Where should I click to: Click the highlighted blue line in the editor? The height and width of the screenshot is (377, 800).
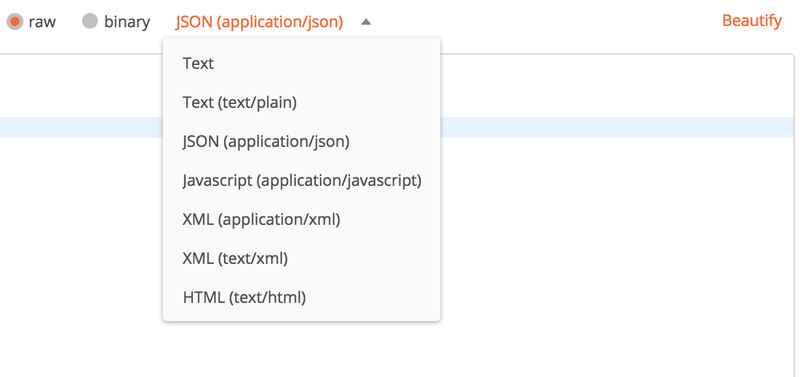(x=616, y=127)
